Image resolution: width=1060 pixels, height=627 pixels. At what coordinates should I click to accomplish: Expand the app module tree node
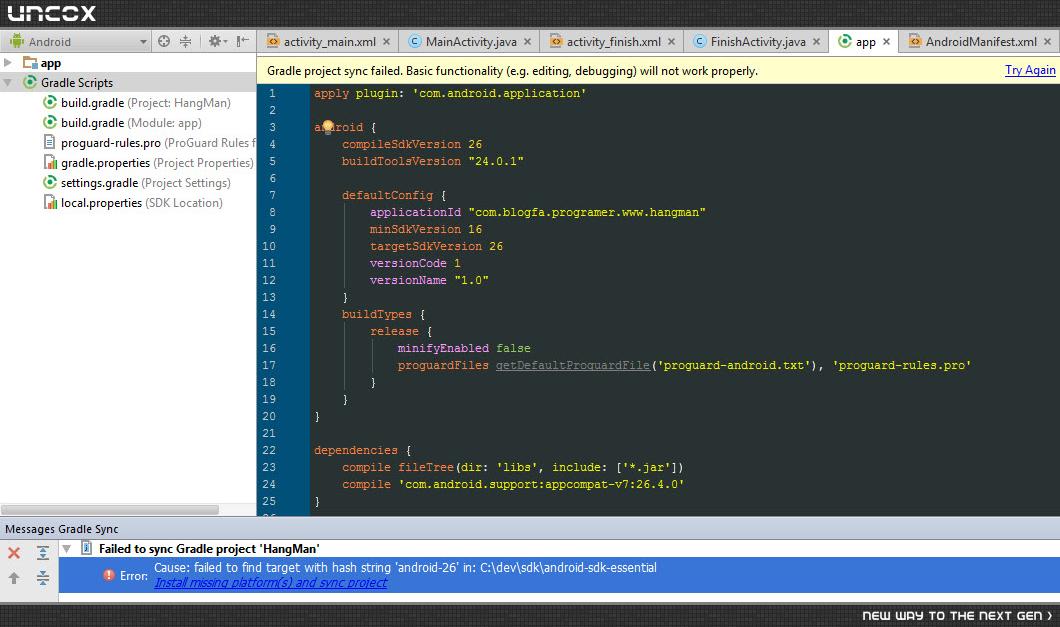(7, 62)
